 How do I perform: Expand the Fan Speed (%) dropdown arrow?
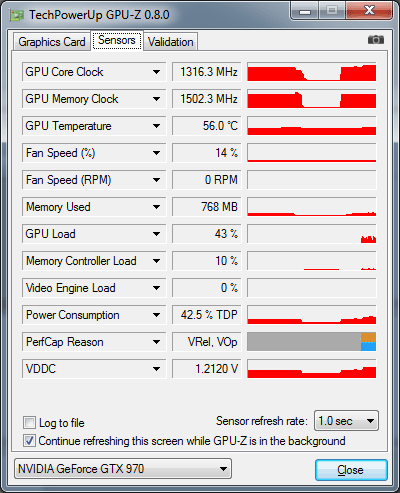(x=156, y=153)
